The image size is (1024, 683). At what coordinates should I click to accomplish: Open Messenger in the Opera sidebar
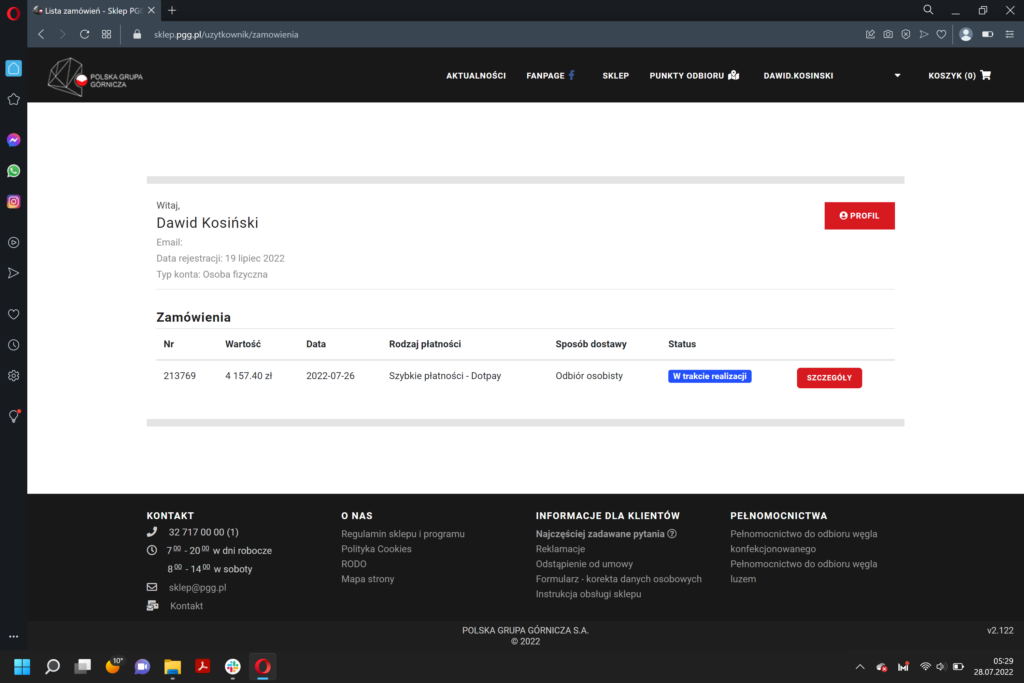click(x=13, y=140)
